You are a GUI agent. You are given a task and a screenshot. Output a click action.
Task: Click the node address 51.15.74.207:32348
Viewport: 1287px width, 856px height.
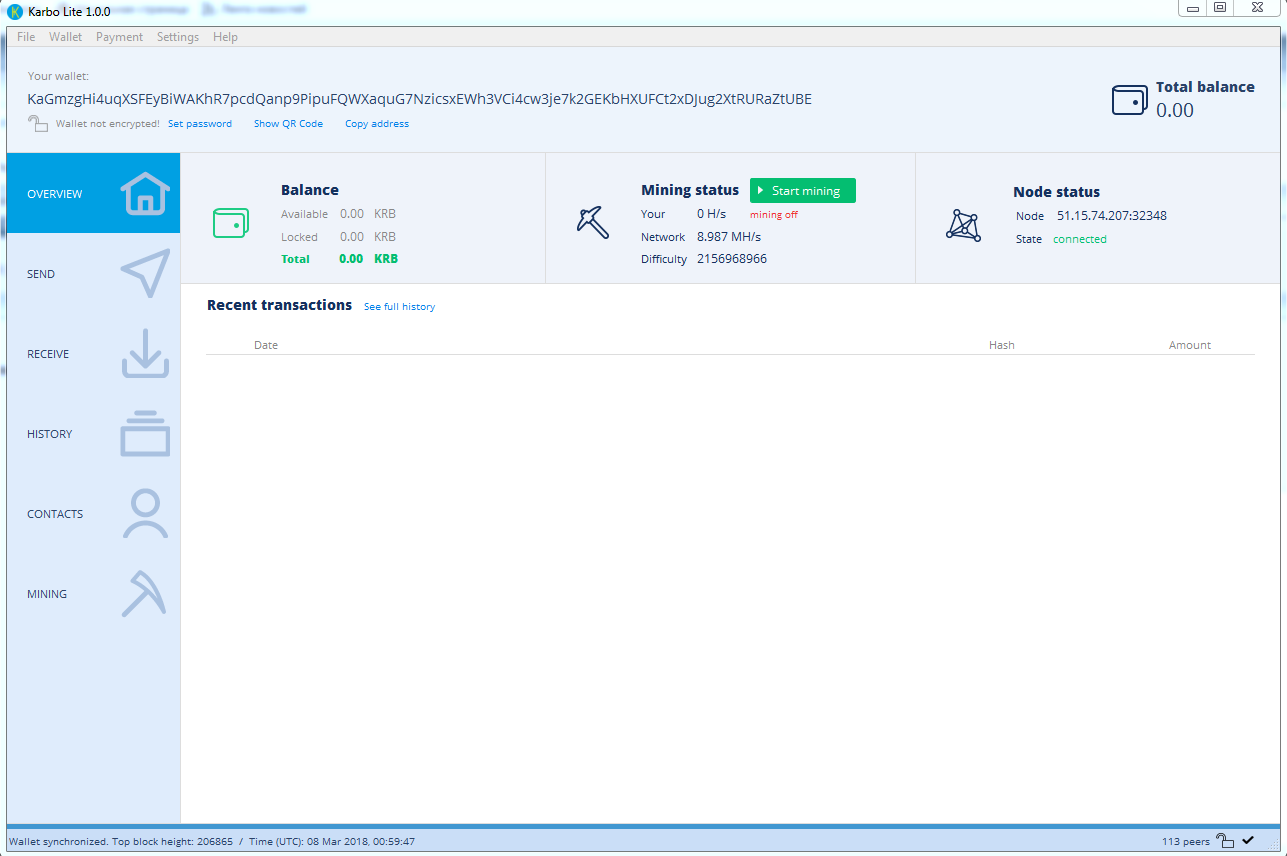pos(1112,215)
